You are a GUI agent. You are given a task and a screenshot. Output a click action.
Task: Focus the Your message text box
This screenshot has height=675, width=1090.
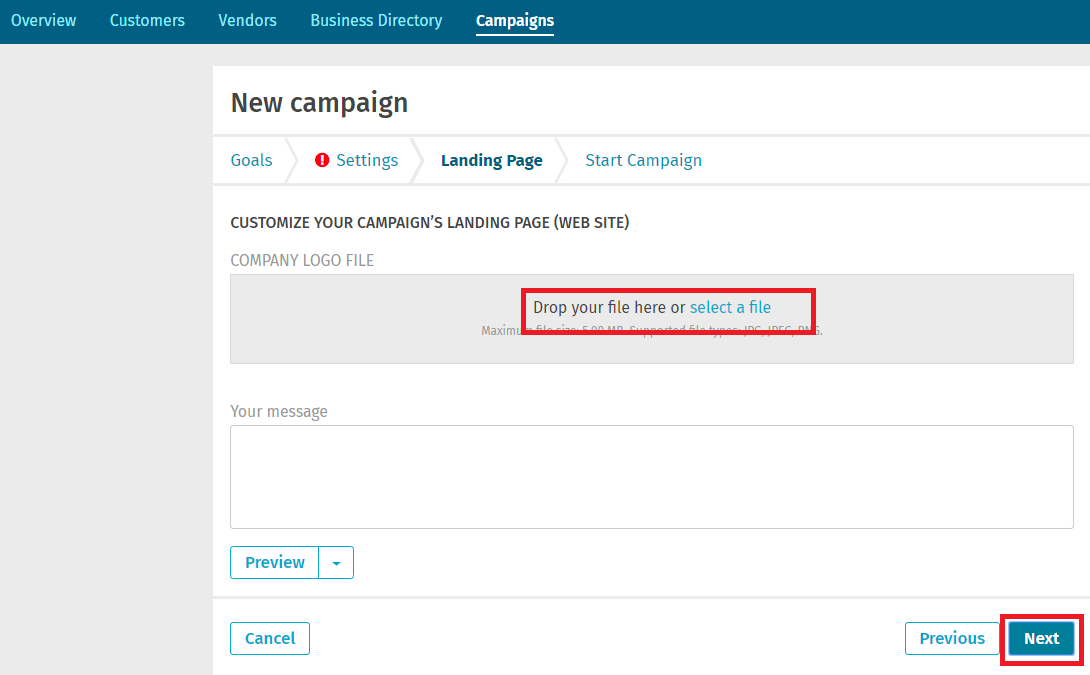pyautogui.click(x=651, y=476)
